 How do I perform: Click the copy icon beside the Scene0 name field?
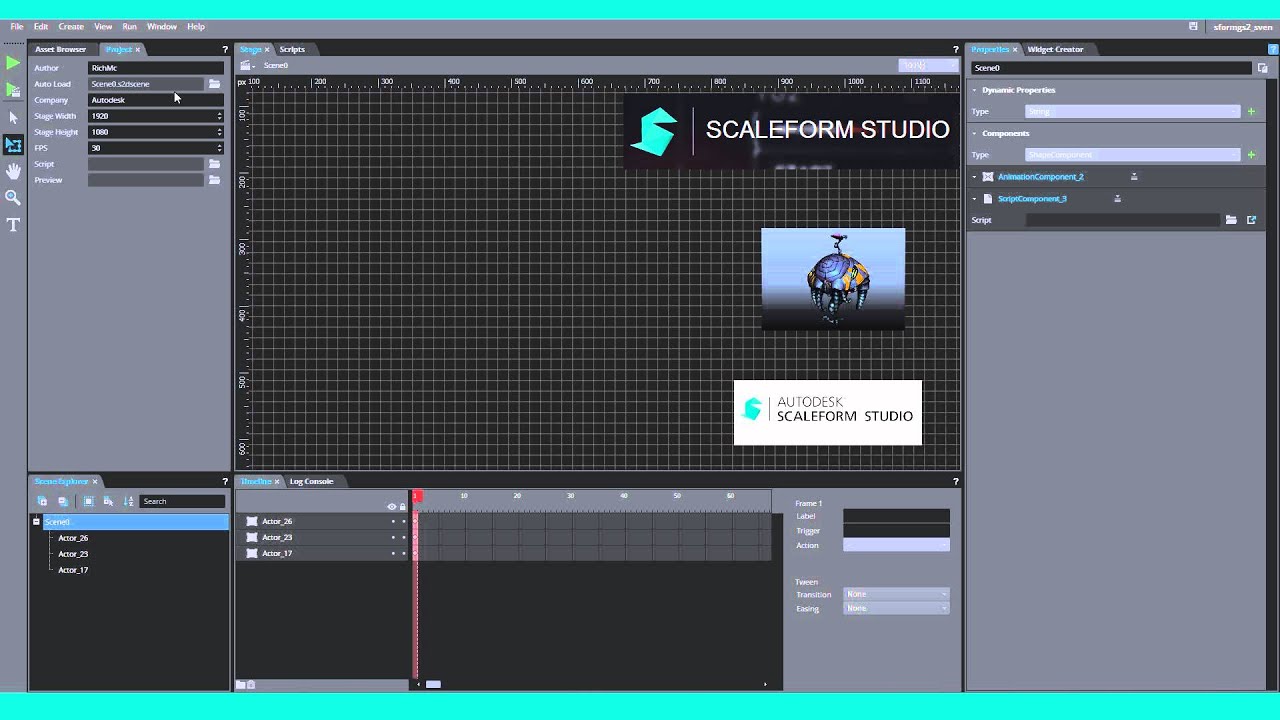click(1263, 68)
